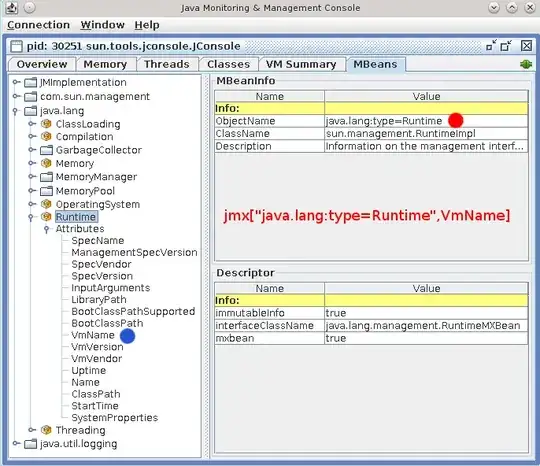Viewport: 540px width, 466px height.
Task: Switch to the Overview tab
Action: click(42, 64)
